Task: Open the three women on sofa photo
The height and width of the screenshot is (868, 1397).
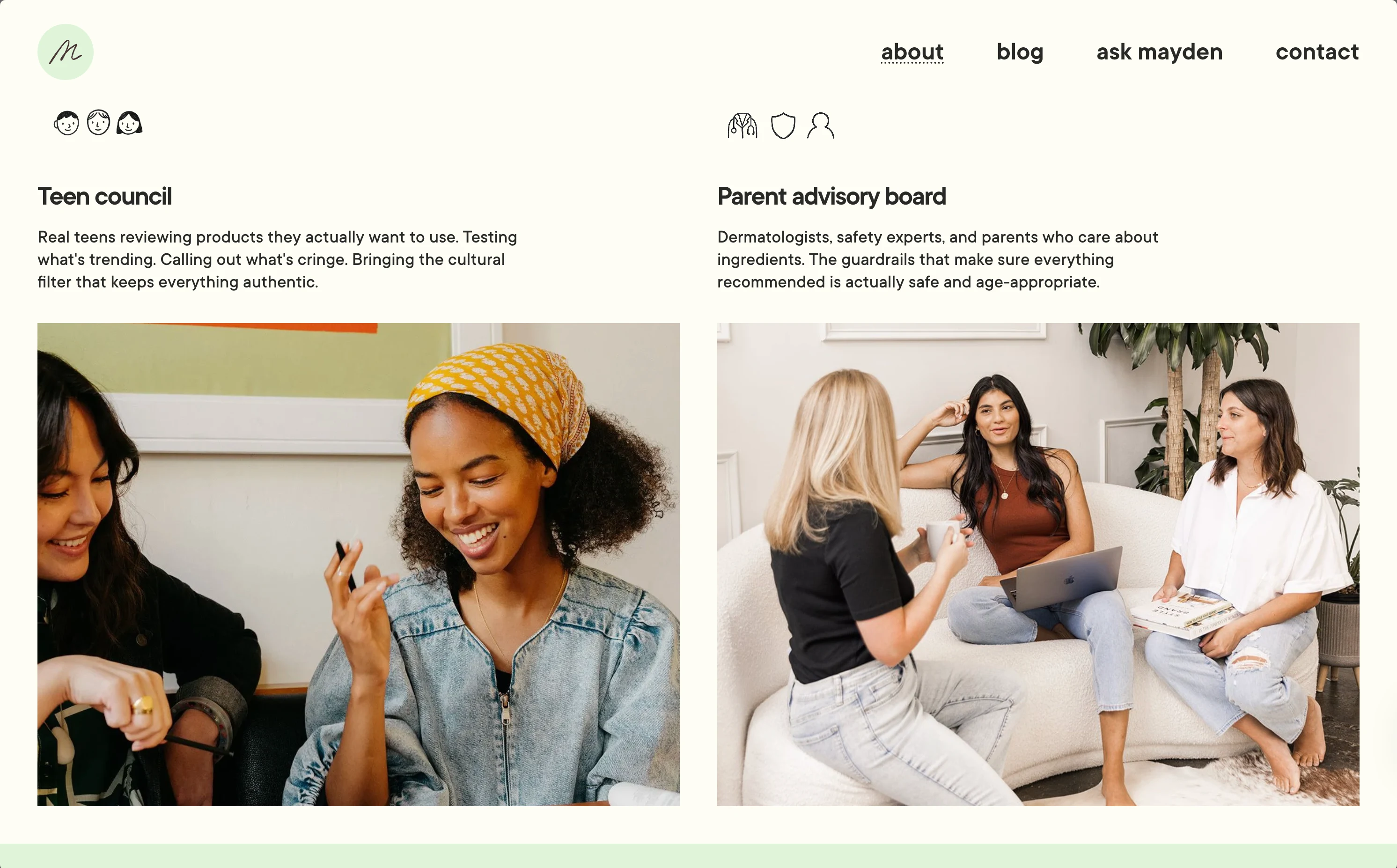Action: (1038, 564)
